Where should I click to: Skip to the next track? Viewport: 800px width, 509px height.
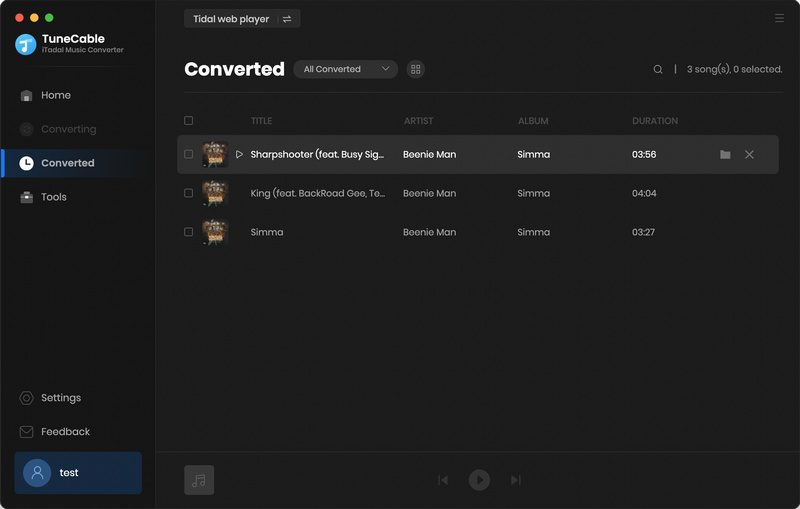tap(516, 480)
